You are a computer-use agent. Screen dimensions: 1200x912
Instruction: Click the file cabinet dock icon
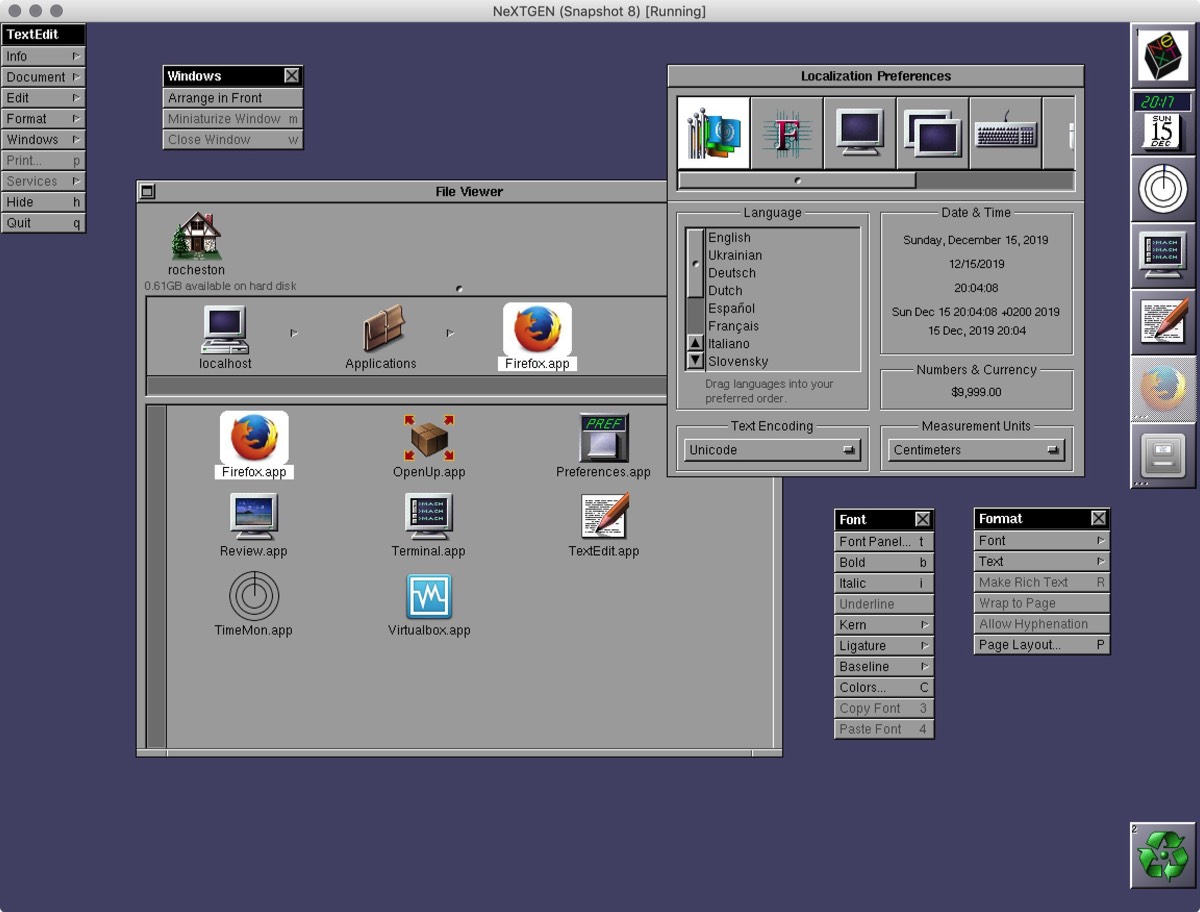[x=1163, y=454]
